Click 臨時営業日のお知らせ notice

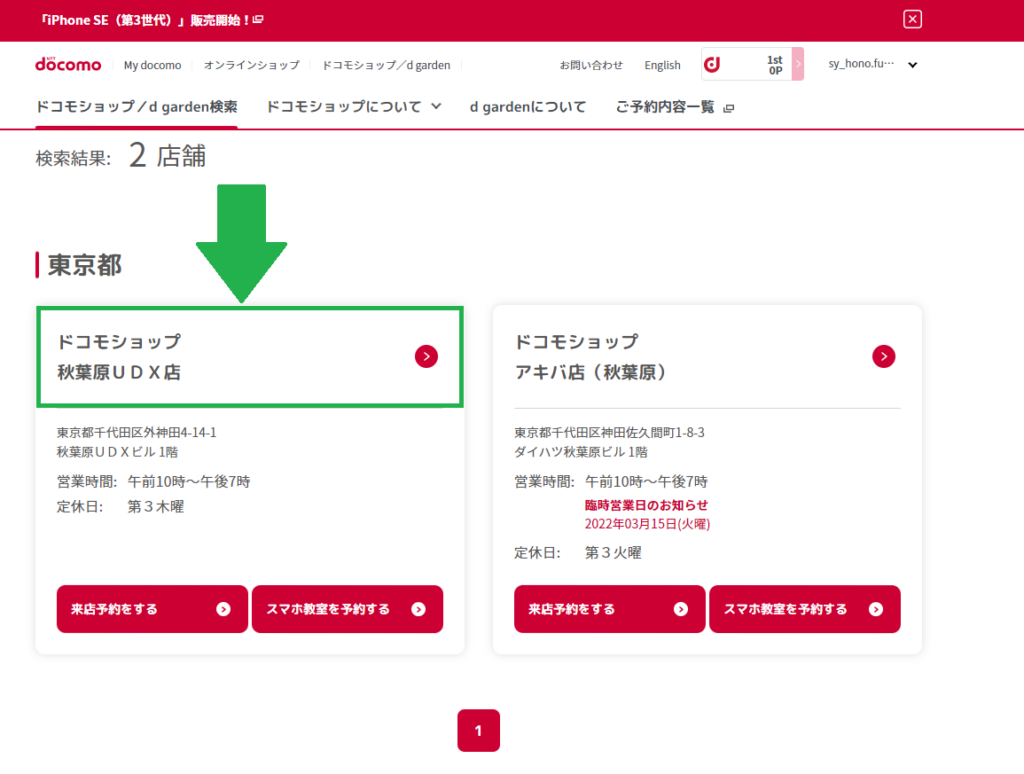tap(646, 505)
